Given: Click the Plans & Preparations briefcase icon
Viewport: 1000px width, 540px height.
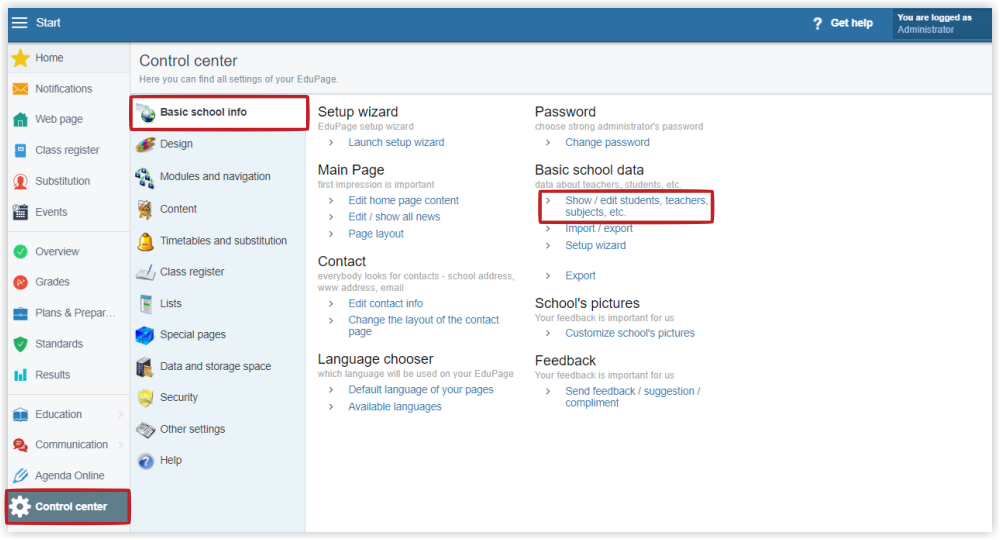Looking at the screenshot, I should (20, 313).
